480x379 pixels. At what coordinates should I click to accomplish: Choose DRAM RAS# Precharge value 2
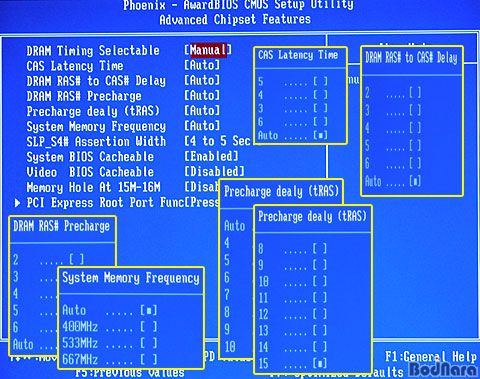pyautogui.click(x=49, y=259)
